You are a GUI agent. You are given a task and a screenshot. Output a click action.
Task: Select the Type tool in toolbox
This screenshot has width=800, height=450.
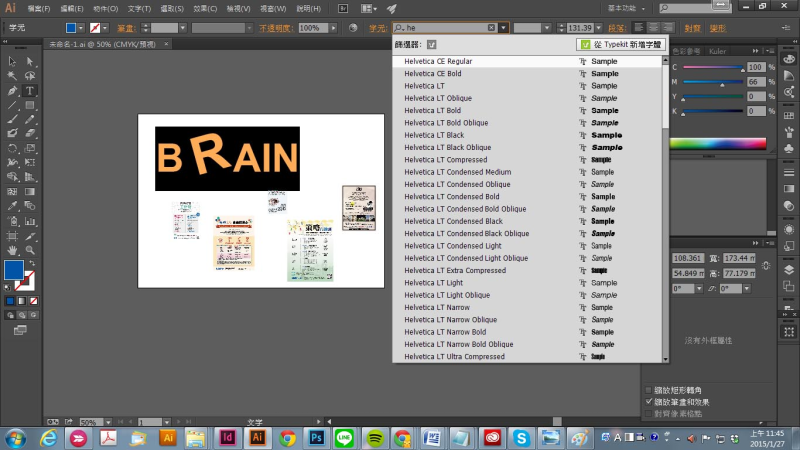pos(29,90)
